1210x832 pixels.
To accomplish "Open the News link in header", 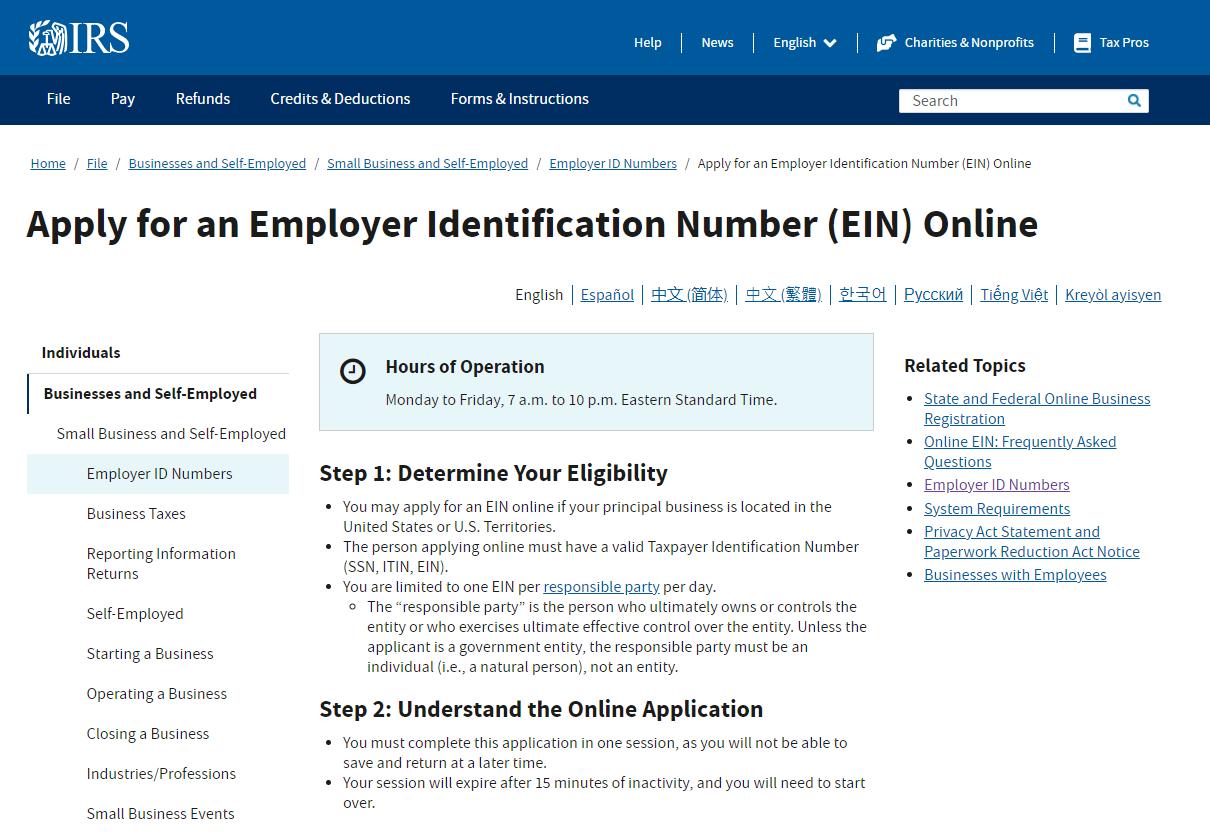I will 717,43.
